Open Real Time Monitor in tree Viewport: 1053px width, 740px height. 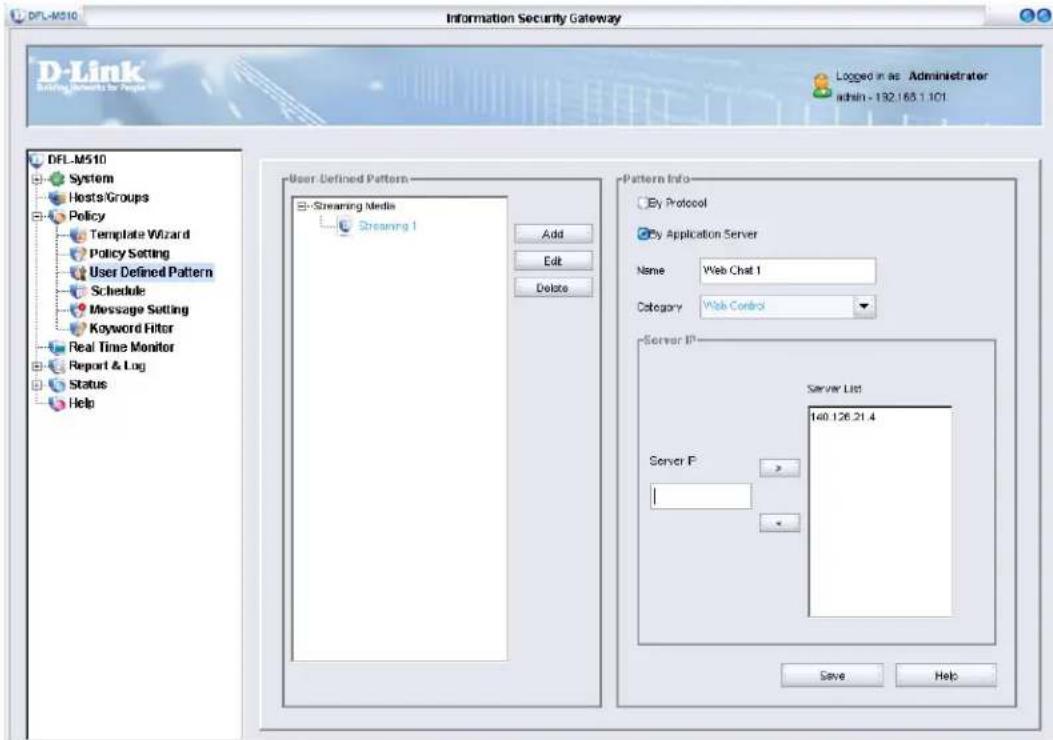pyautogui.click(x=122, y=347)
